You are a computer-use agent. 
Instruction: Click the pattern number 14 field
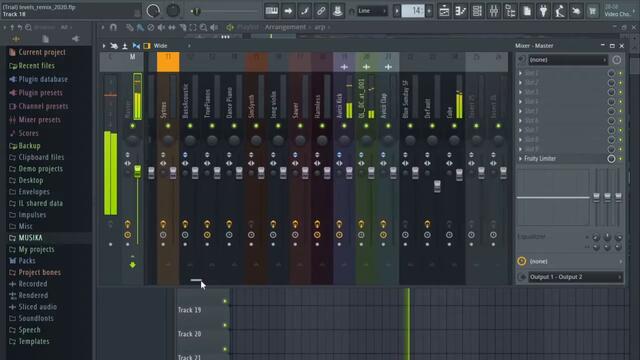tap(413, 11)
